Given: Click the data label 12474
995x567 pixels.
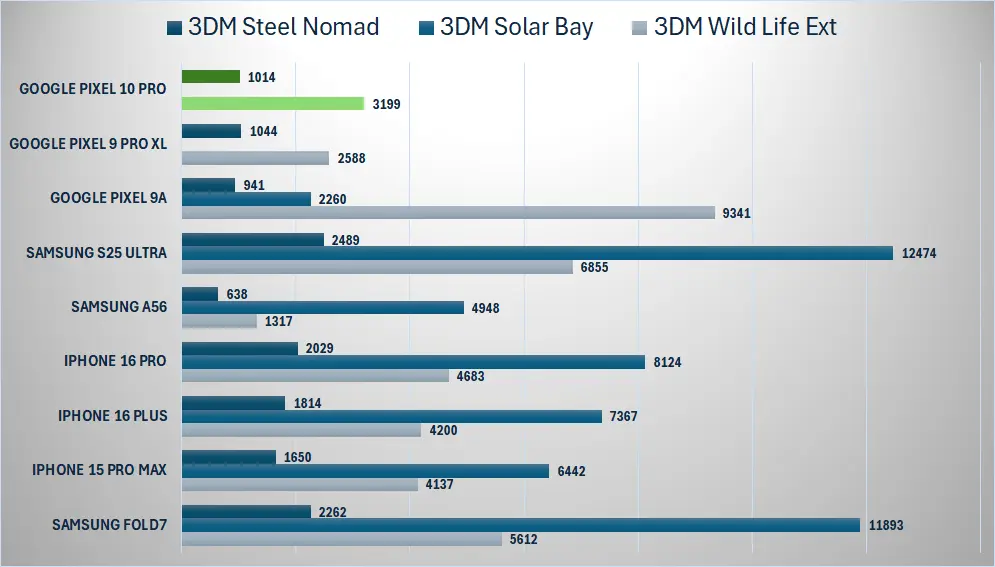Looking at the screenshot, I should point(919,253).
